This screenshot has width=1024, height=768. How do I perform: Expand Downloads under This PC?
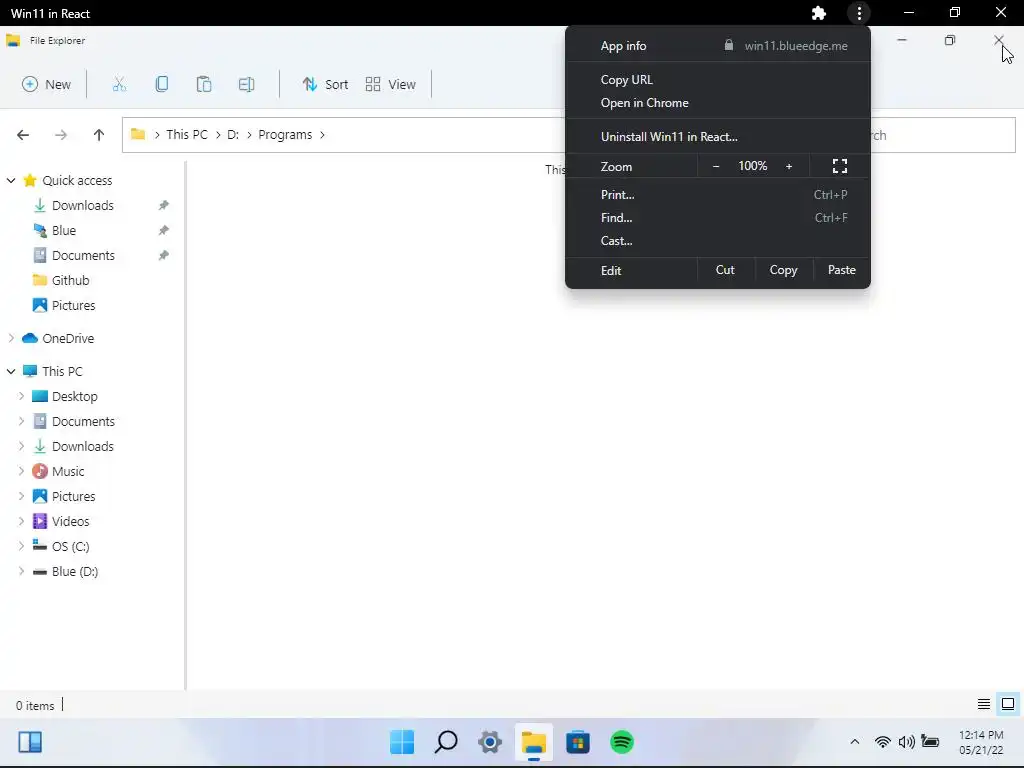tap(21, 446)
